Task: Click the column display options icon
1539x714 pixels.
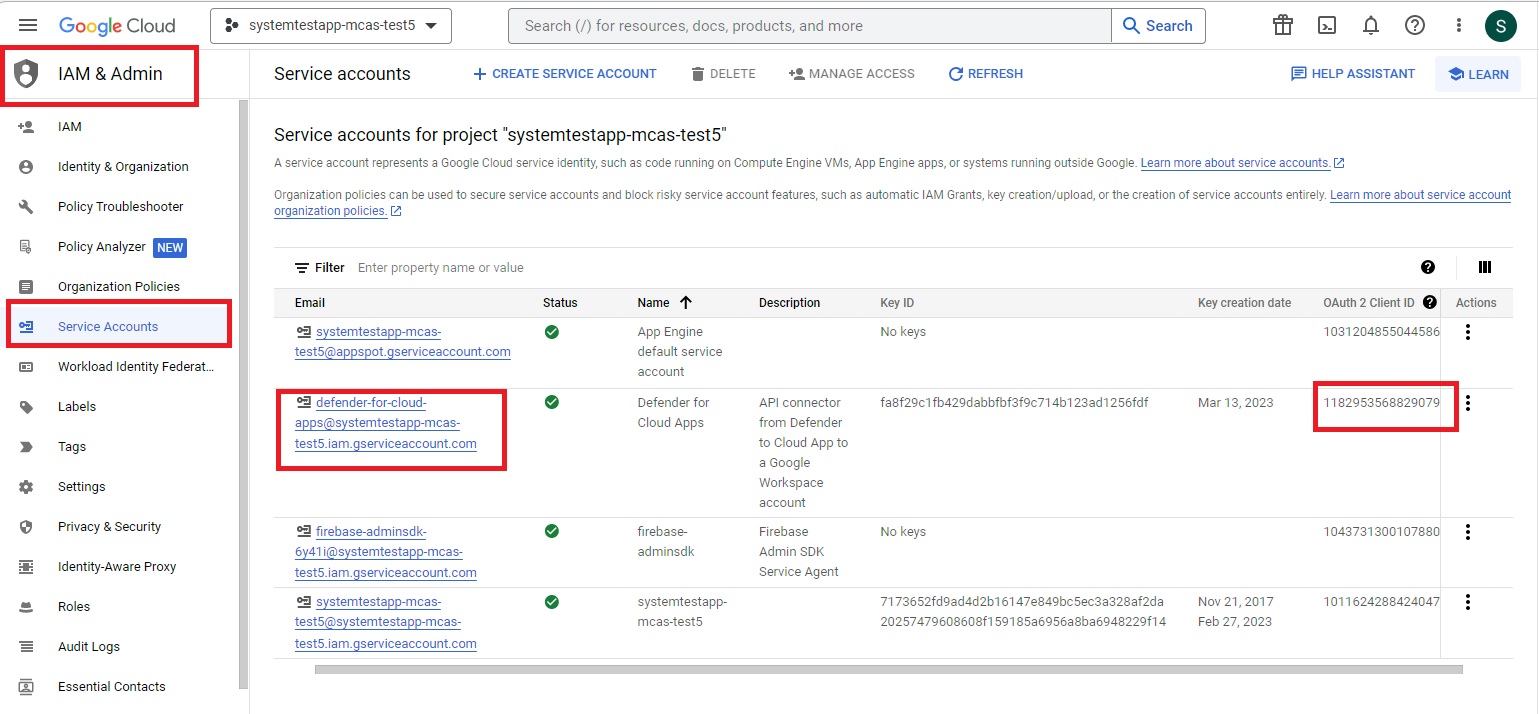Action: pos(1485,267)
